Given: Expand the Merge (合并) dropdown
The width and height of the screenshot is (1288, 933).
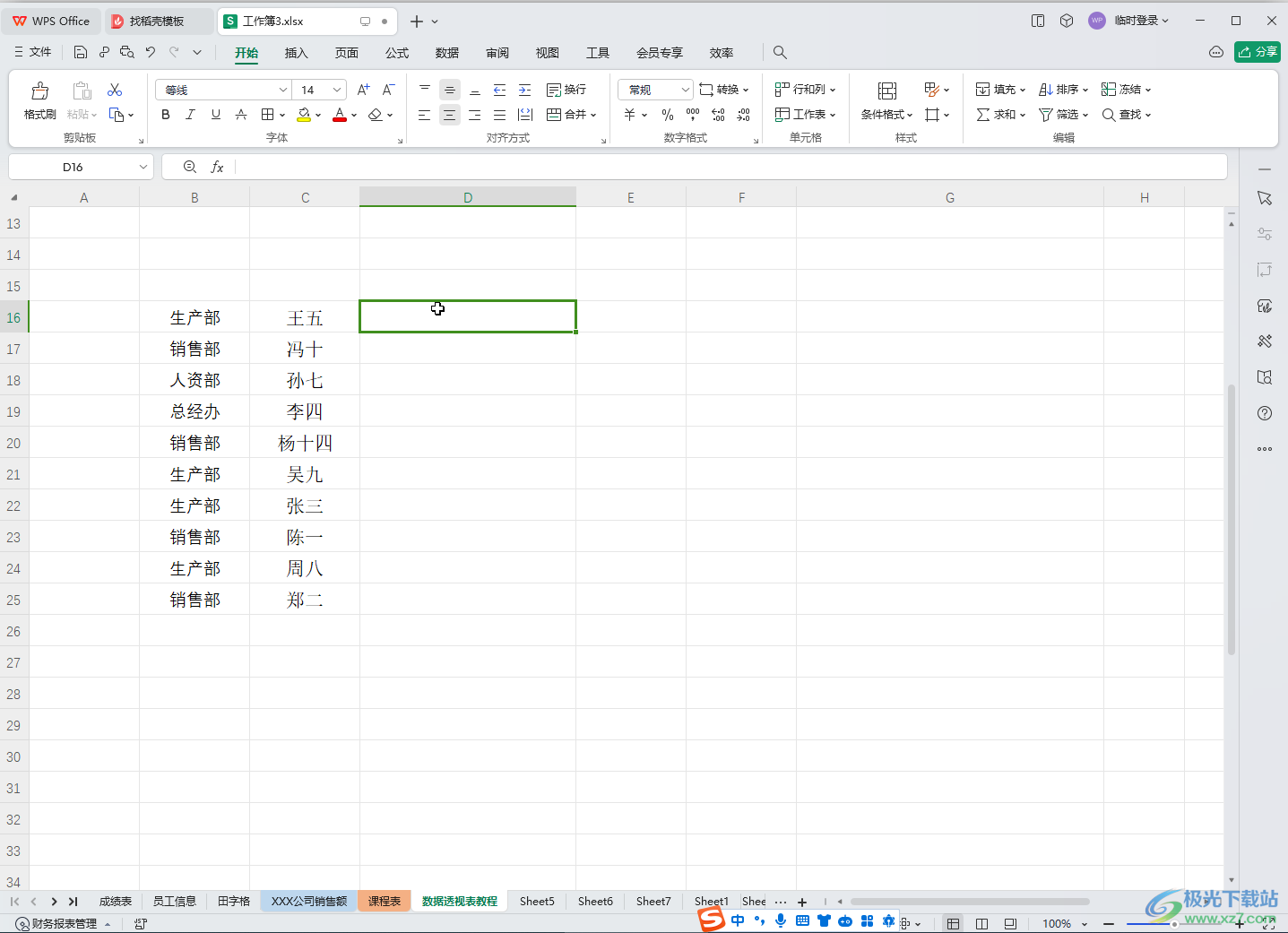Looking at the screenshot, I should (x=593, y=115).
